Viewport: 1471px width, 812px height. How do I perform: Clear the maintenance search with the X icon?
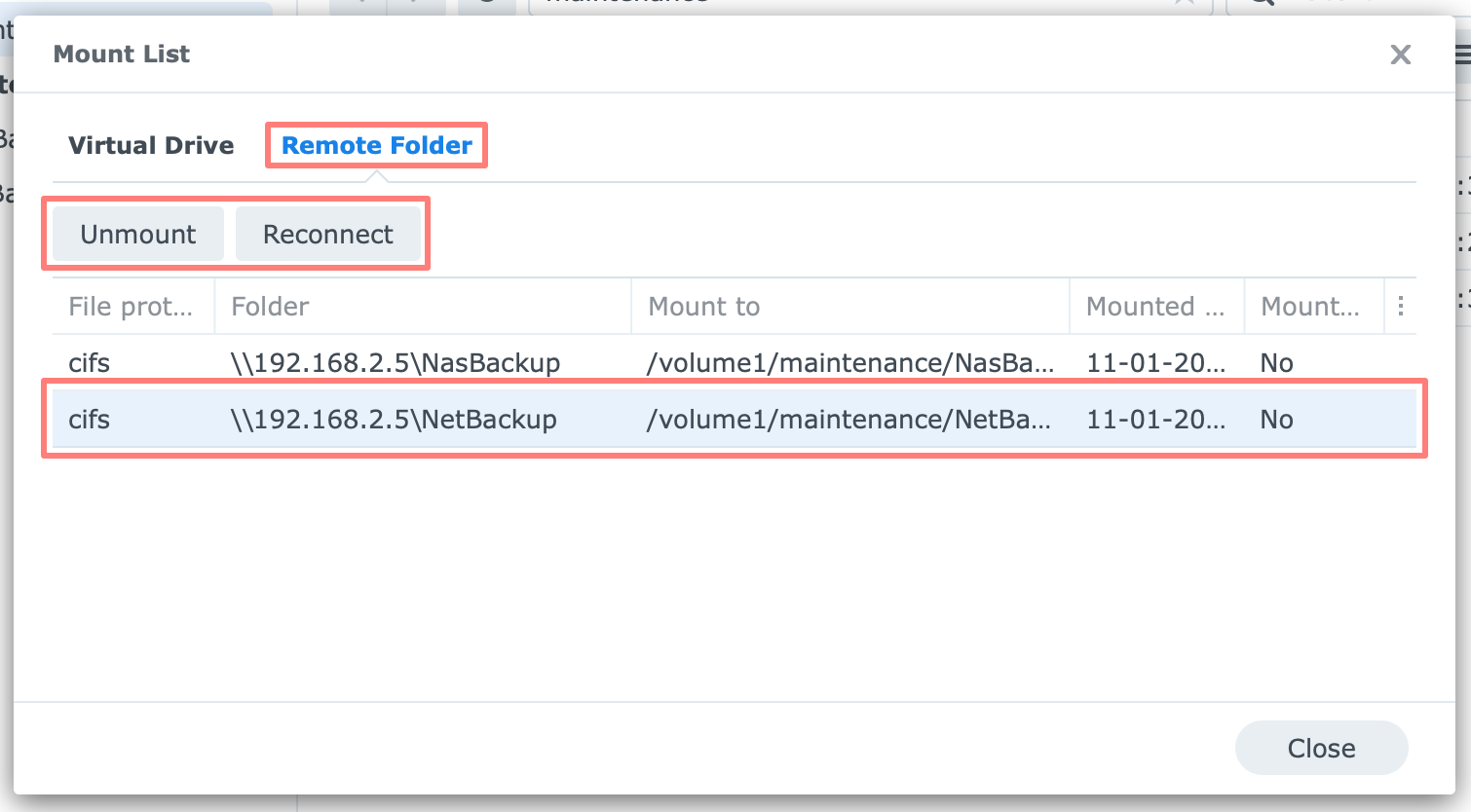tap(1185, 3)
